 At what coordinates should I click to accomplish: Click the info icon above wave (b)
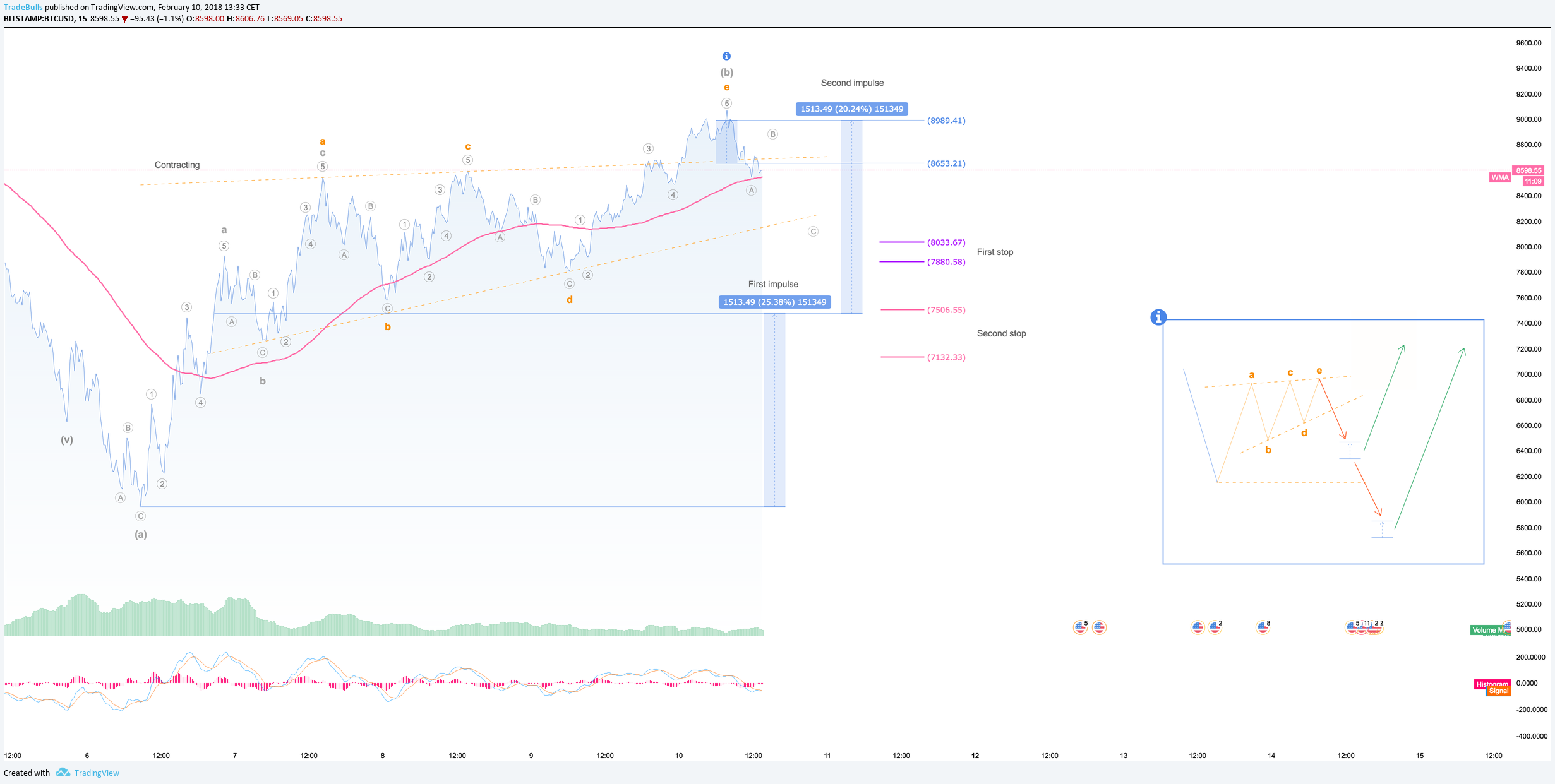[726, 56]
